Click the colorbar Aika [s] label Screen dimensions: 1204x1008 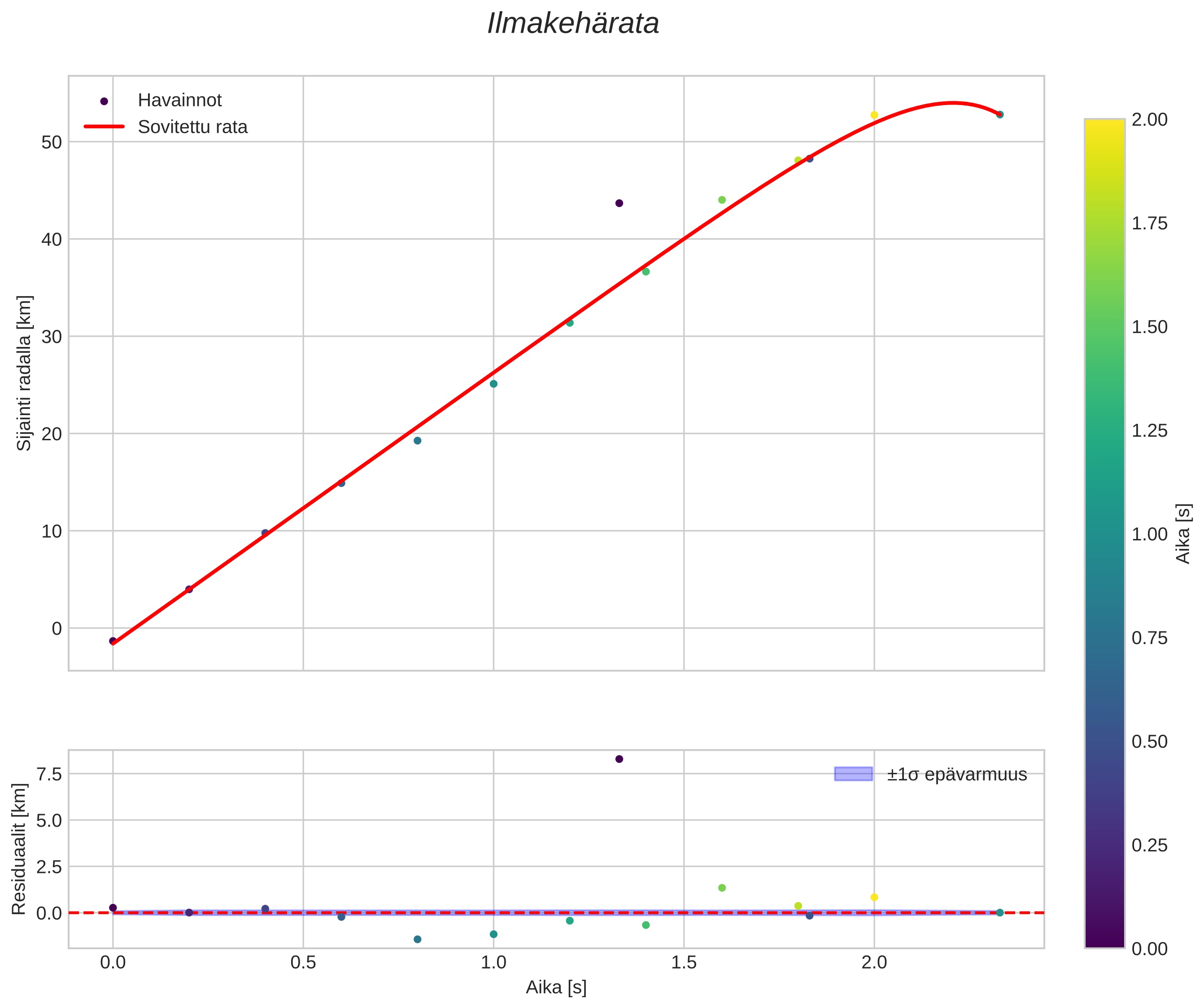point(1183,534)
